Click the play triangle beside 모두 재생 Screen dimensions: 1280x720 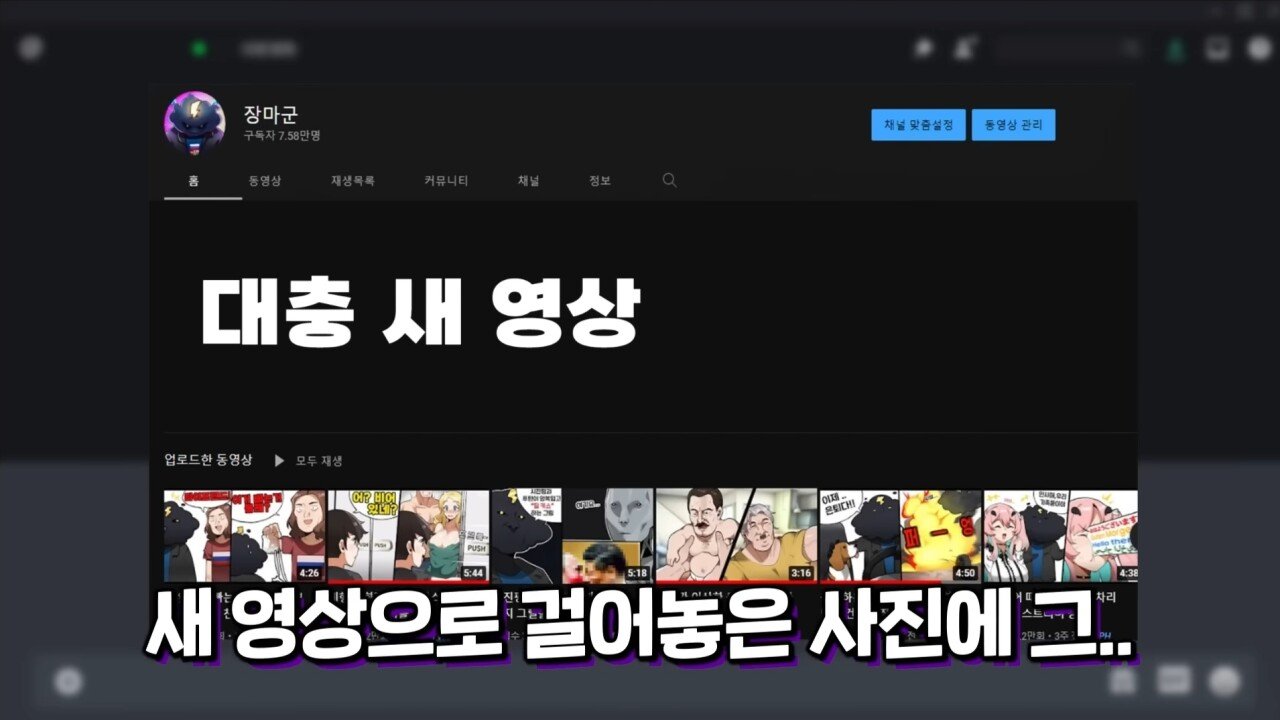pos(280,461)
